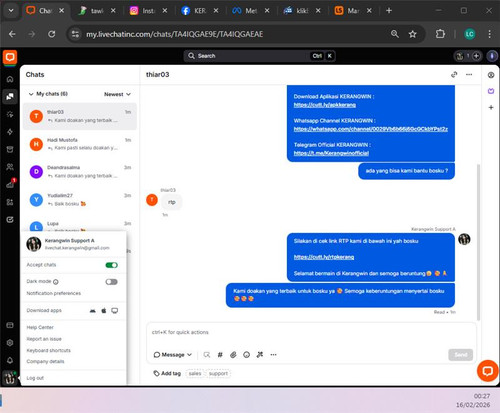
Task: Download the Android app icon
Action: click(x=93, y=311)
